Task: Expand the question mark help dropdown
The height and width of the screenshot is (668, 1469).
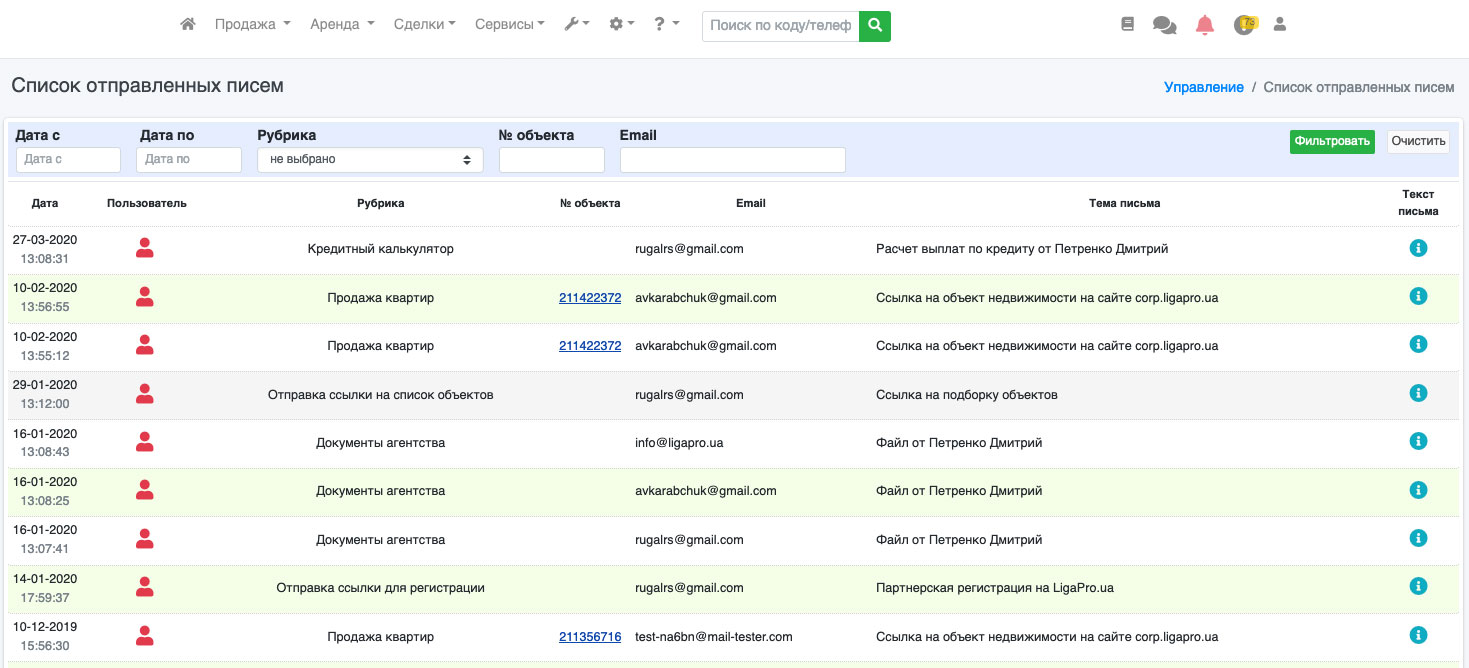Action: [666, 24]
